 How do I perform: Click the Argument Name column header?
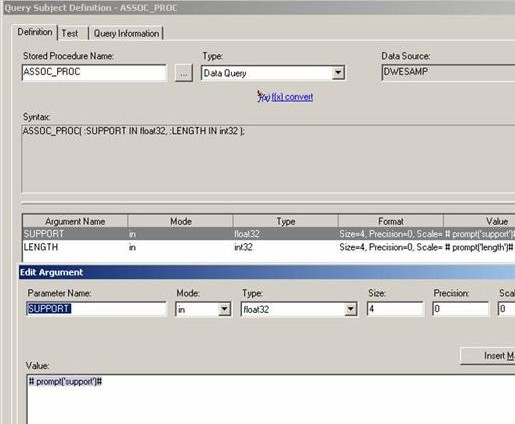pyautogui.click(x=75, y=221)
